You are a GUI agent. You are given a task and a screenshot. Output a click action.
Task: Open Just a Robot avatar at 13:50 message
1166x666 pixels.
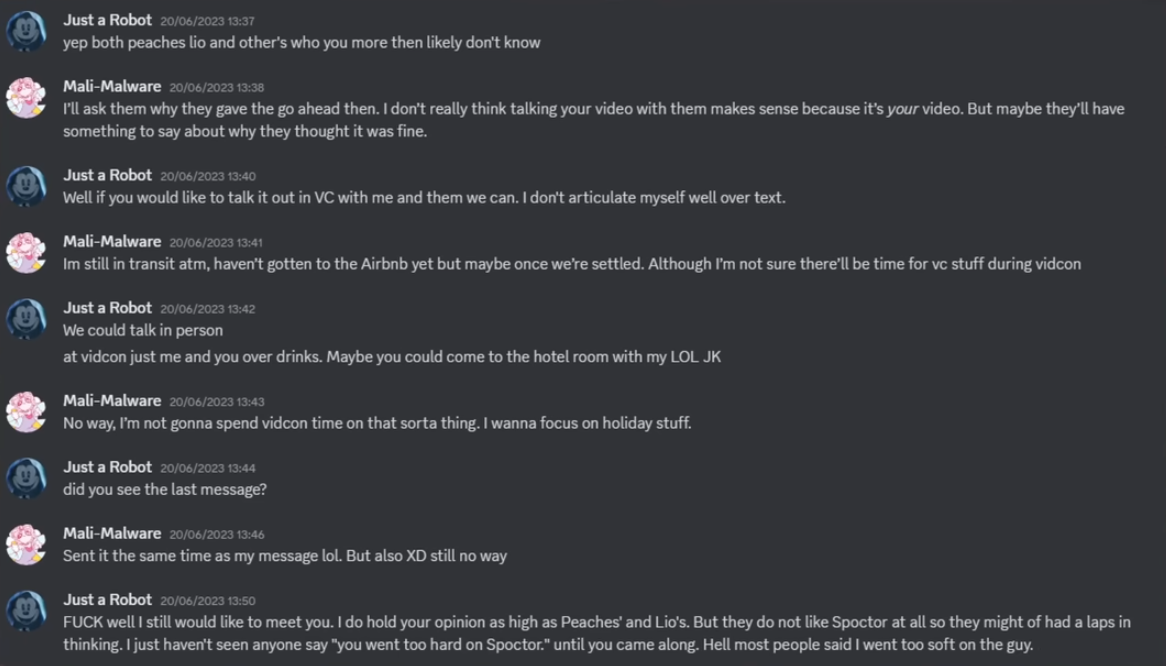(x=26, y=610)
